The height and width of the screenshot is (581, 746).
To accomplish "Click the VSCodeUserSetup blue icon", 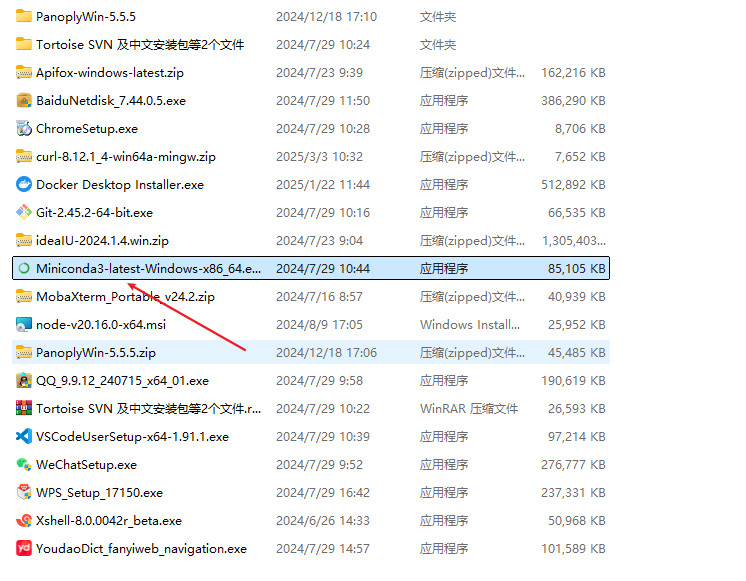I will tap(24, 436).
